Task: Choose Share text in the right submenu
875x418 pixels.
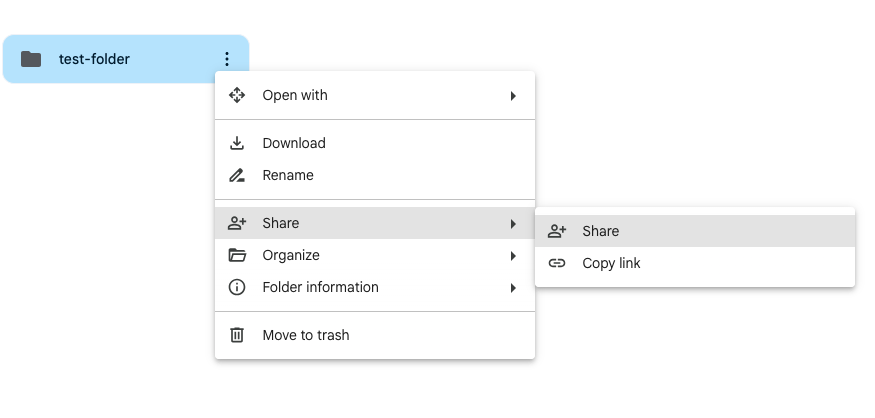Action: point(600,231)
